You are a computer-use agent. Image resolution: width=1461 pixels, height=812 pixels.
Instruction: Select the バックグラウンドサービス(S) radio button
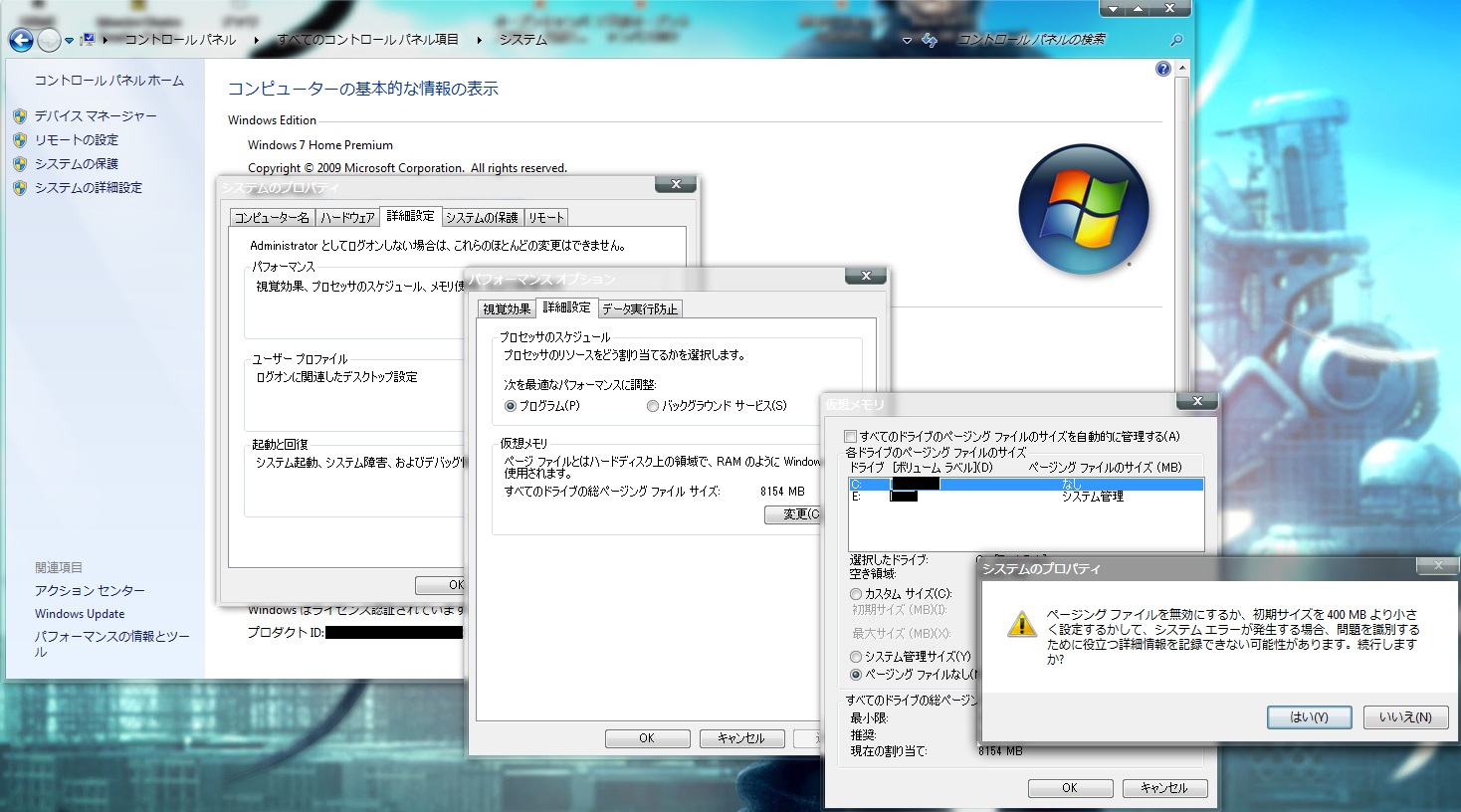tap(653, 406)
